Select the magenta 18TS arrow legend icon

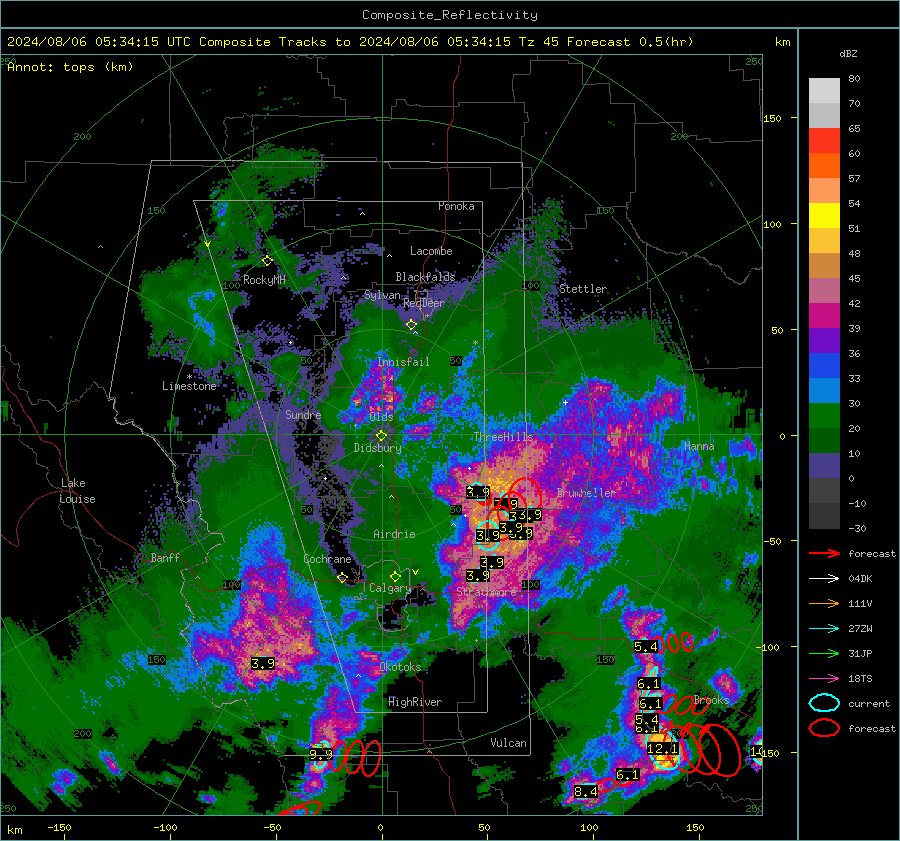[x=824, y=679]
